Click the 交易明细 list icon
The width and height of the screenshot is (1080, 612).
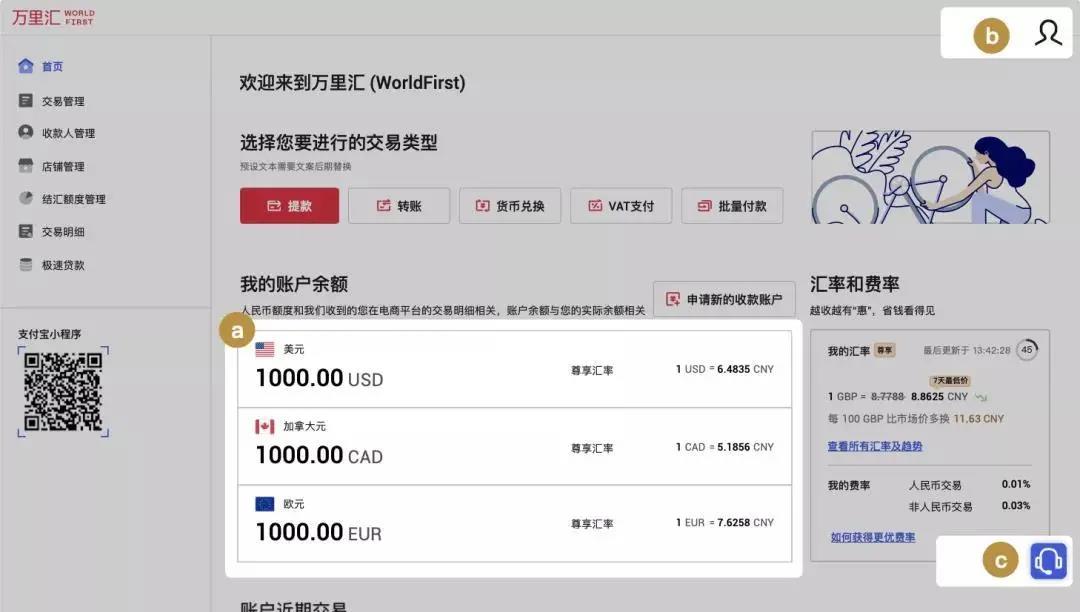(x=25, y=231)
